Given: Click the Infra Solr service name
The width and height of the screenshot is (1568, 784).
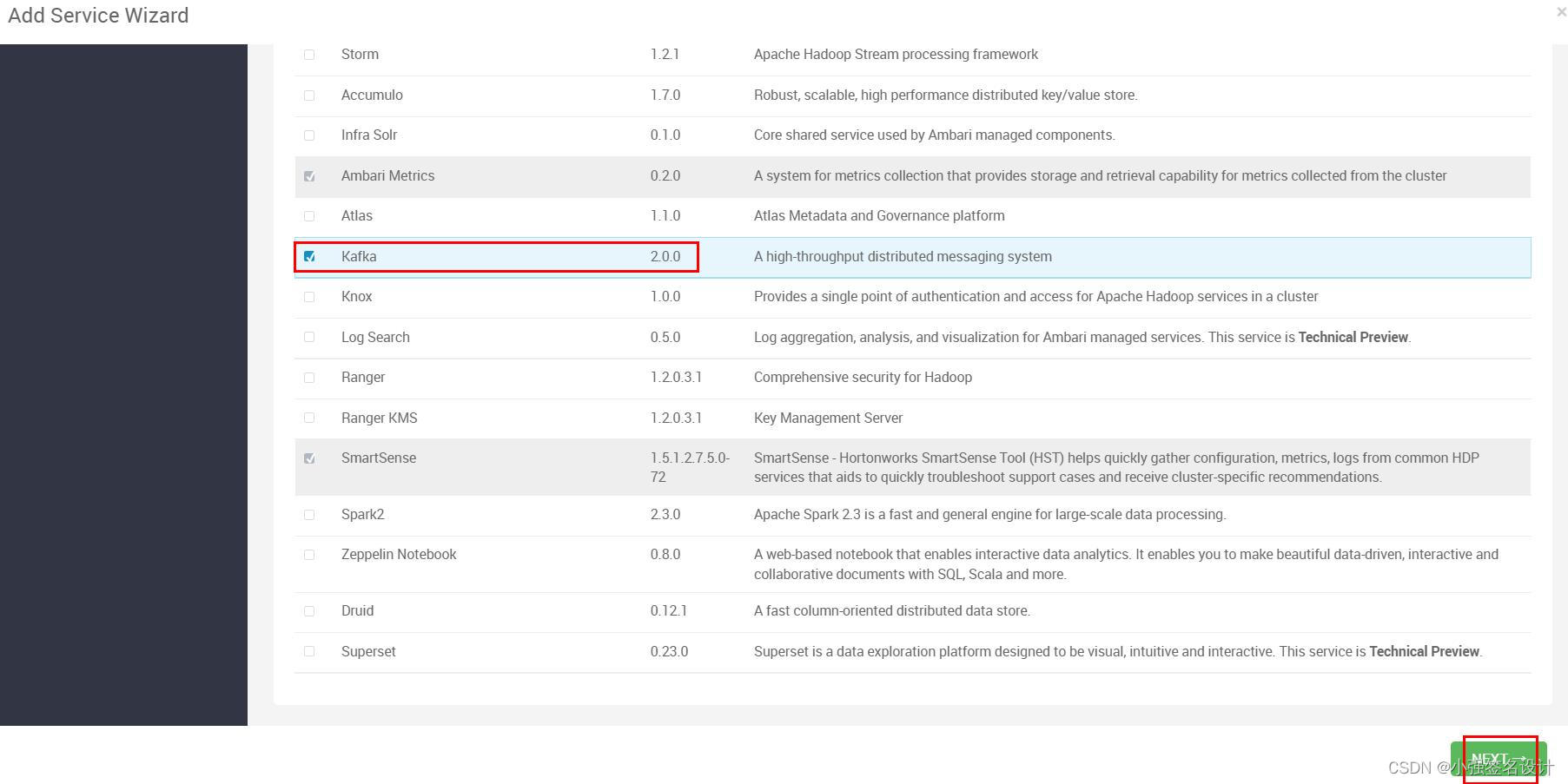Looking at the screenshot, I should [369, 135].
